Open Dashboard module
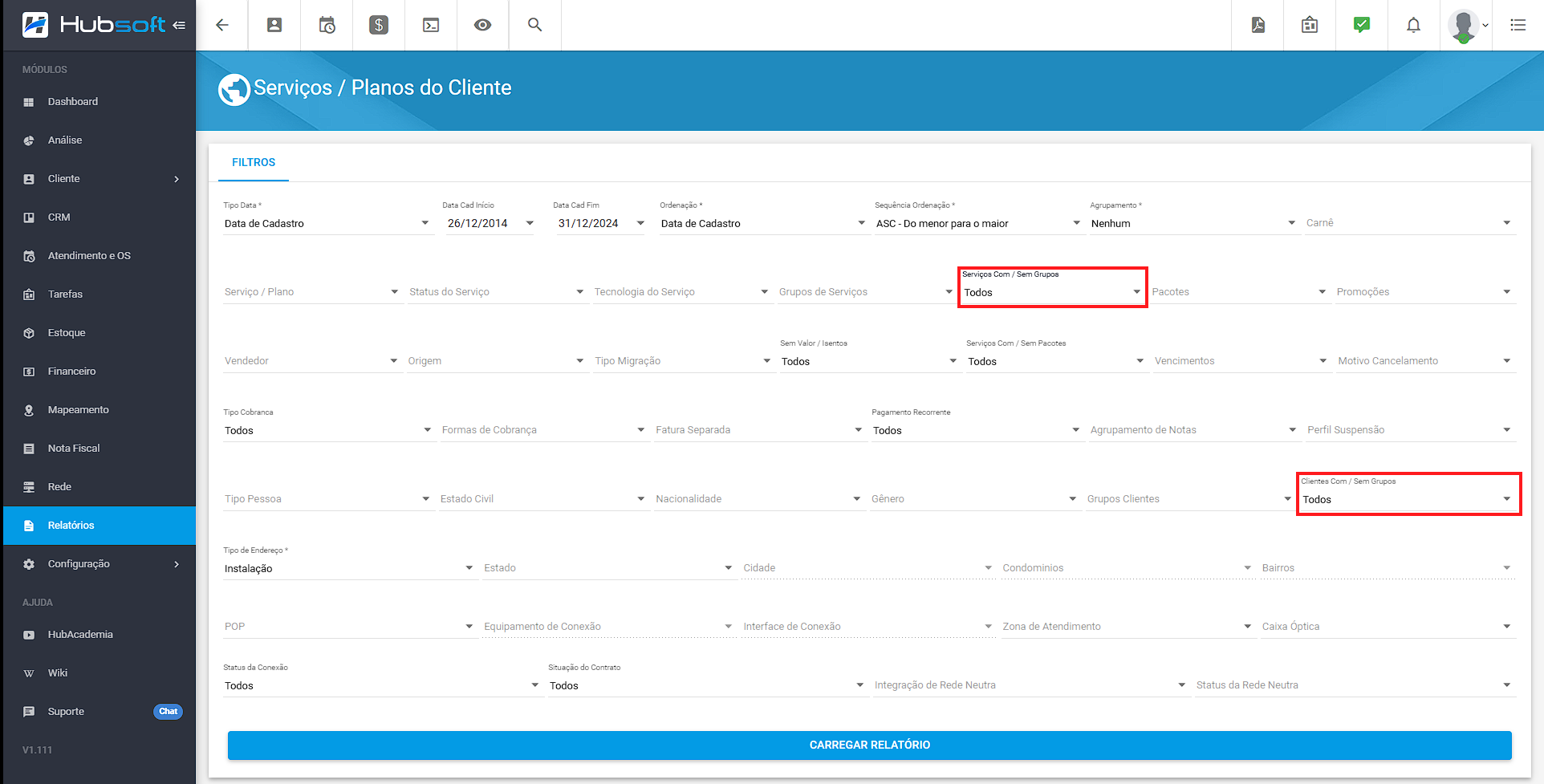This screenshot has height=784, width=1544. coord(100,102)
